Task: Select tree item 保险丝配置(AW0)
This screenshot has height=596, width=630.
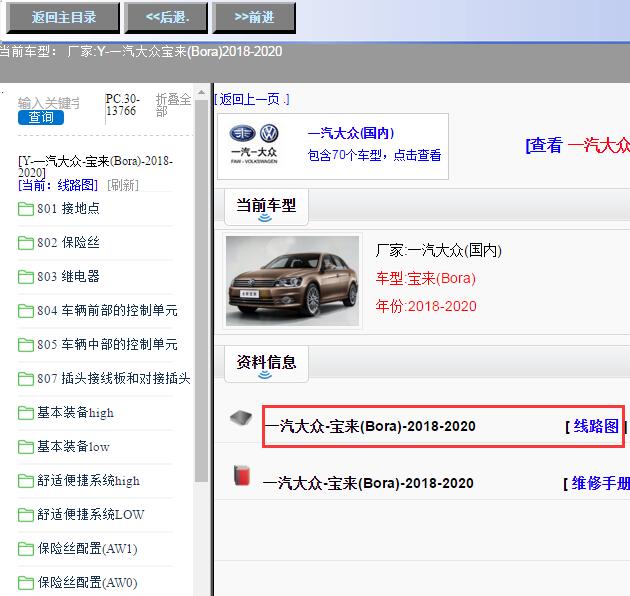Action: [88, 582]
